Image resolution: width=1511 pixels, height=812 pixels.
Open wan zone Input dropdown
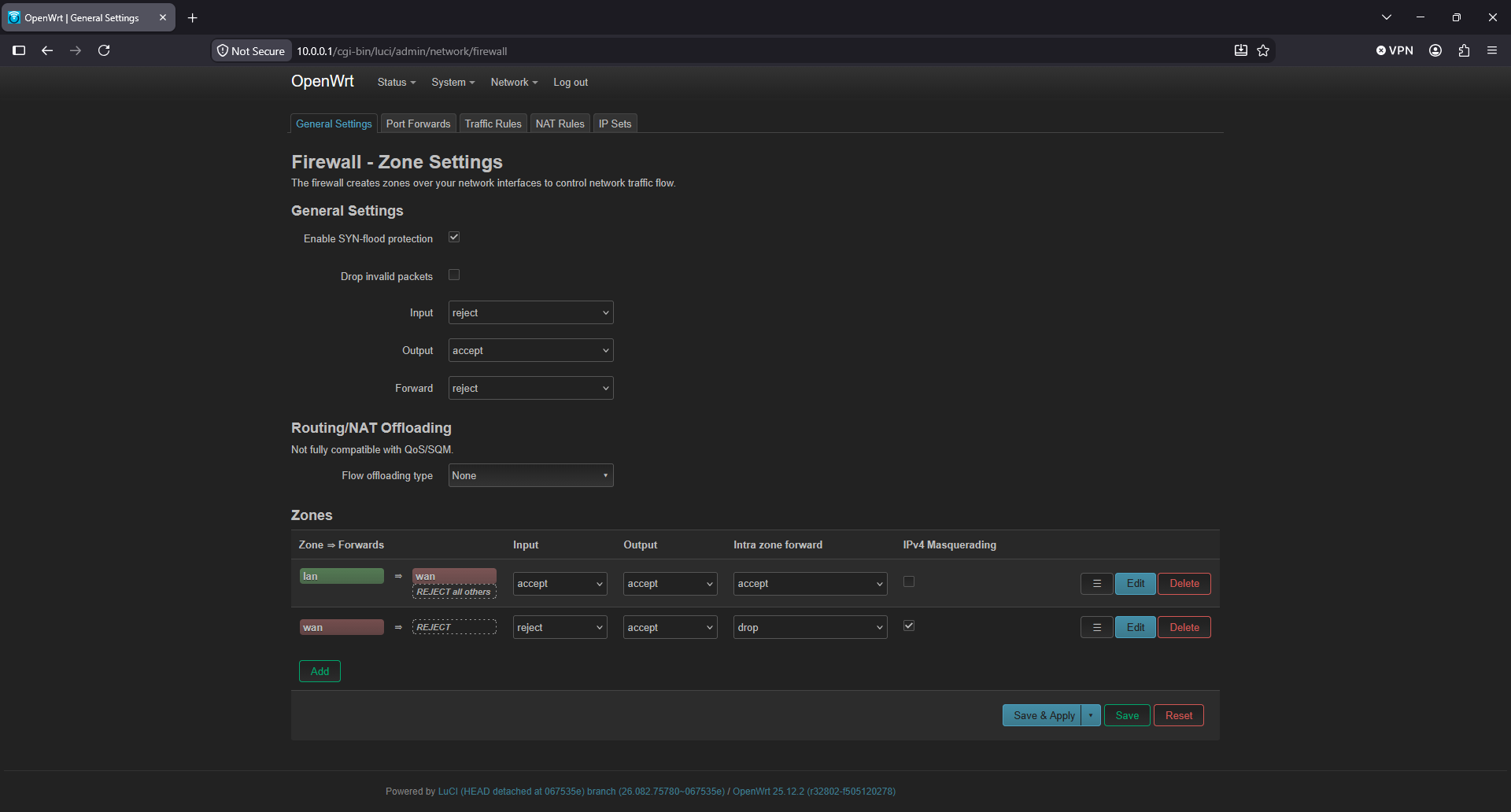point(560,628)
